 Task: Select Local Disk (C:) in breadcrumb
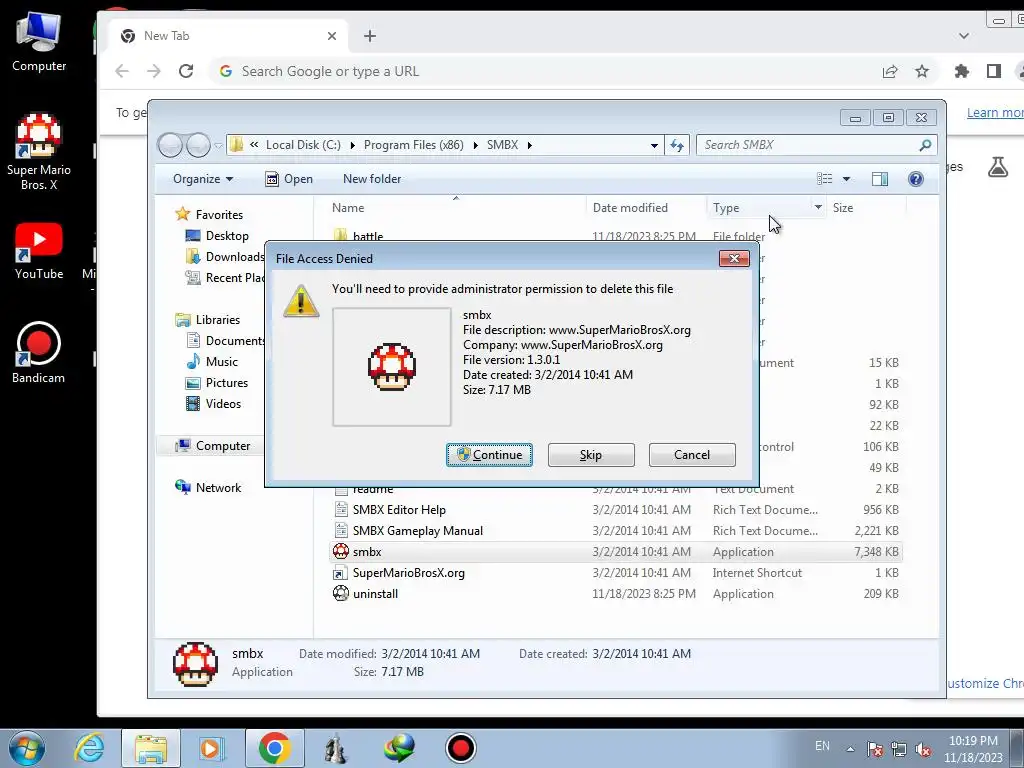tap(303, 145)
